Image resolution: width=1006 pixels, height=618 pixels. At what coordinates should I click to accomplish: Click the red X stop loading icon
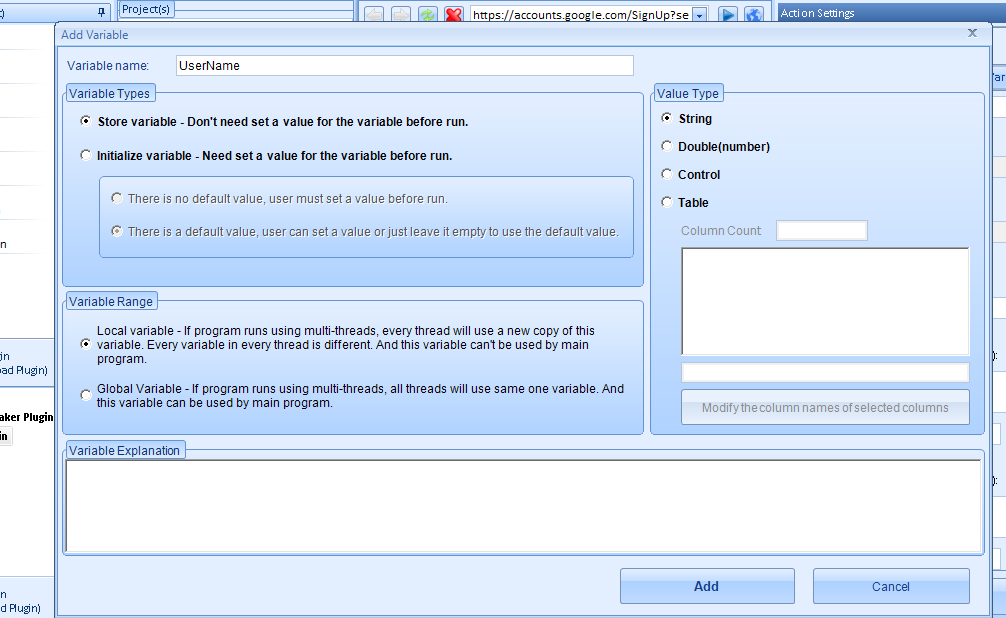pyautogui.click(x=453, y=14)
